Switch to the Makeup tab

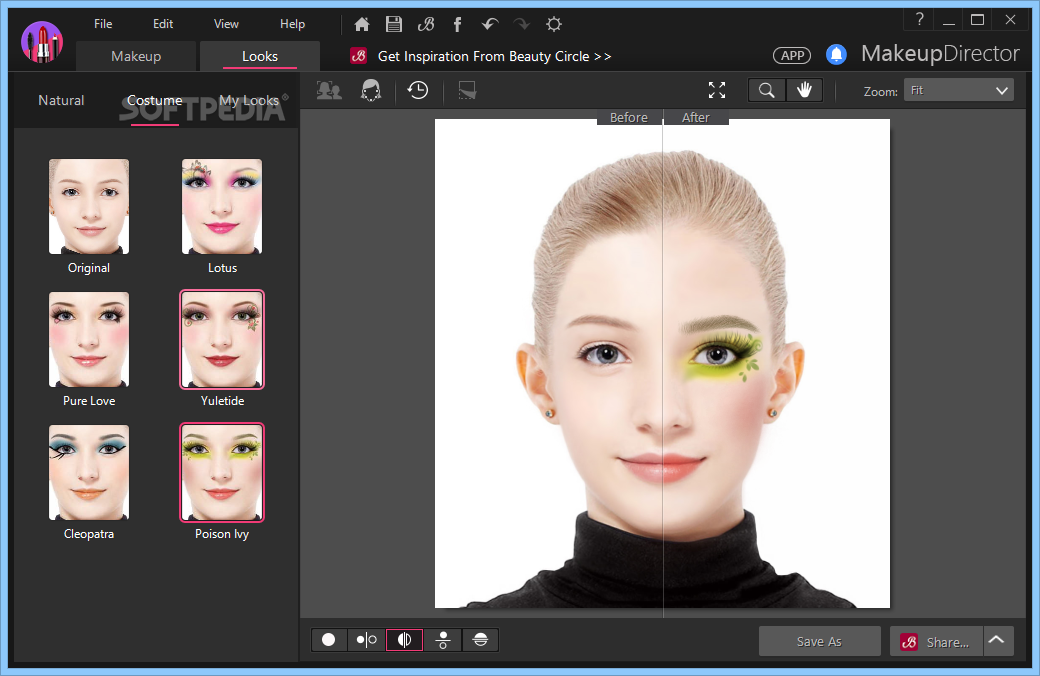click(136, 56)
